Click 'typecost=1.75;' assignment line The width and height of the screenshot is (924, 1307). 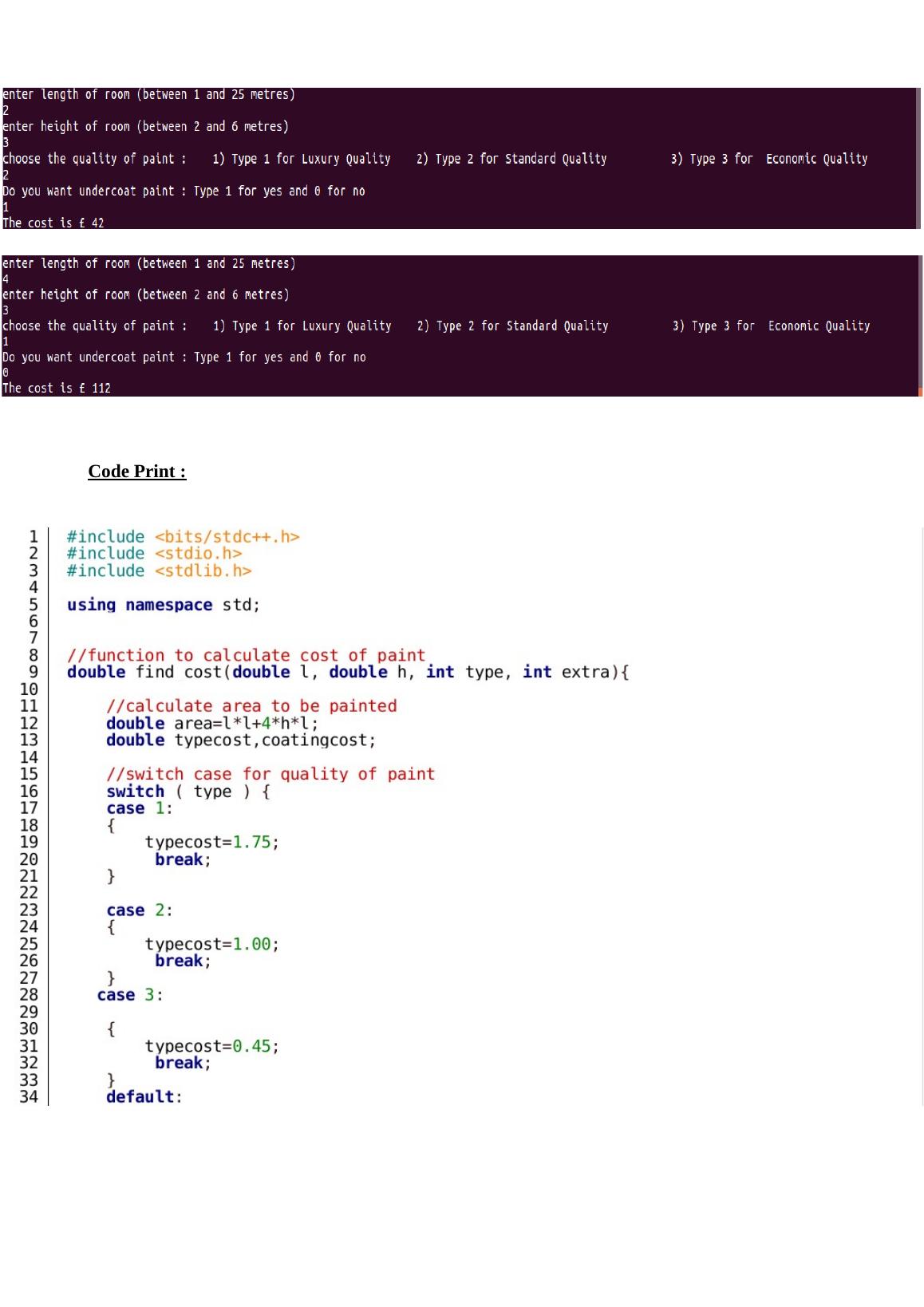[211, 843]
